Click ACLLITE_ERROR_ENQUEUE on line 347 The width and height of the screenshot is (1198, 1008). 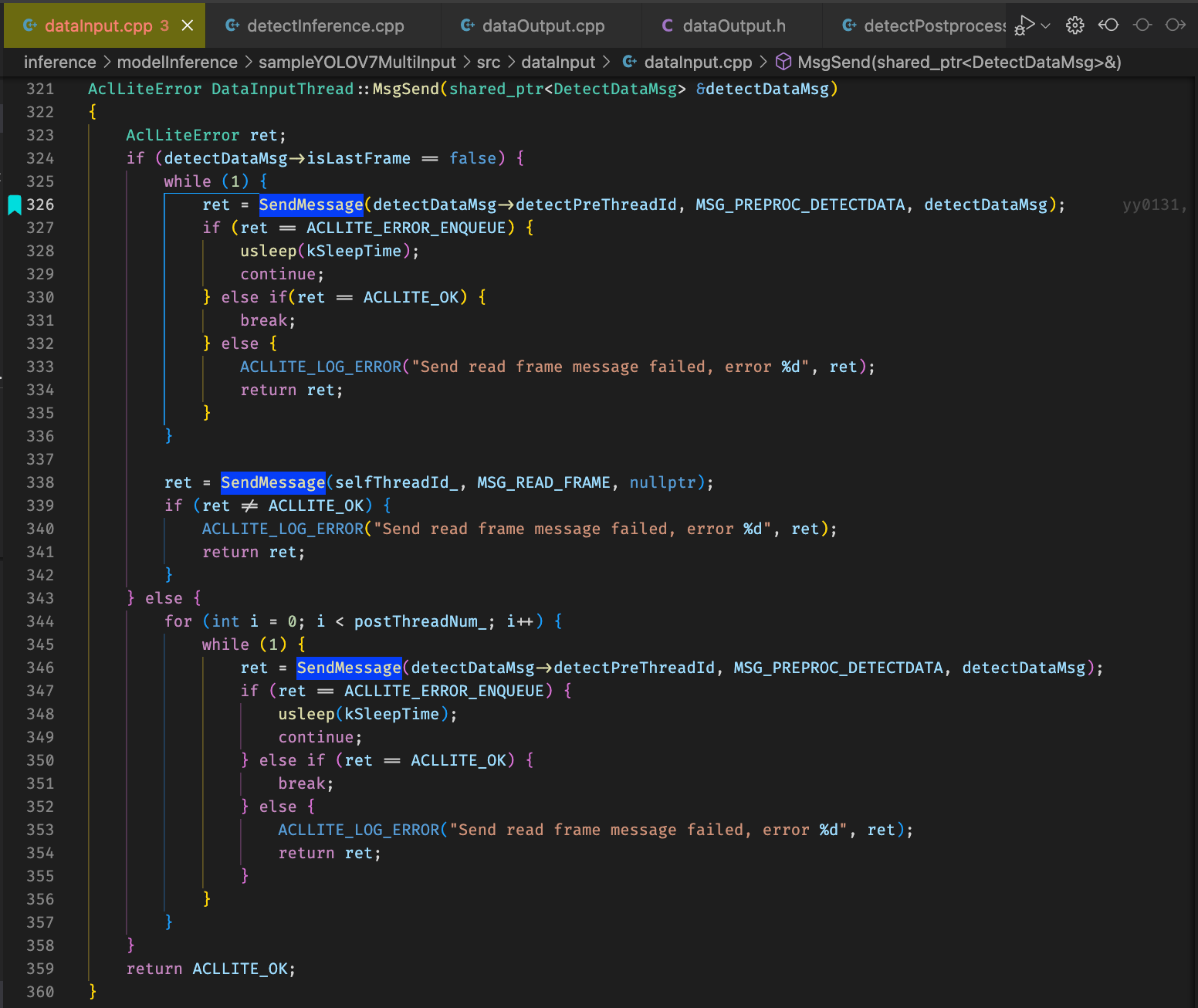tap(444, 691)
